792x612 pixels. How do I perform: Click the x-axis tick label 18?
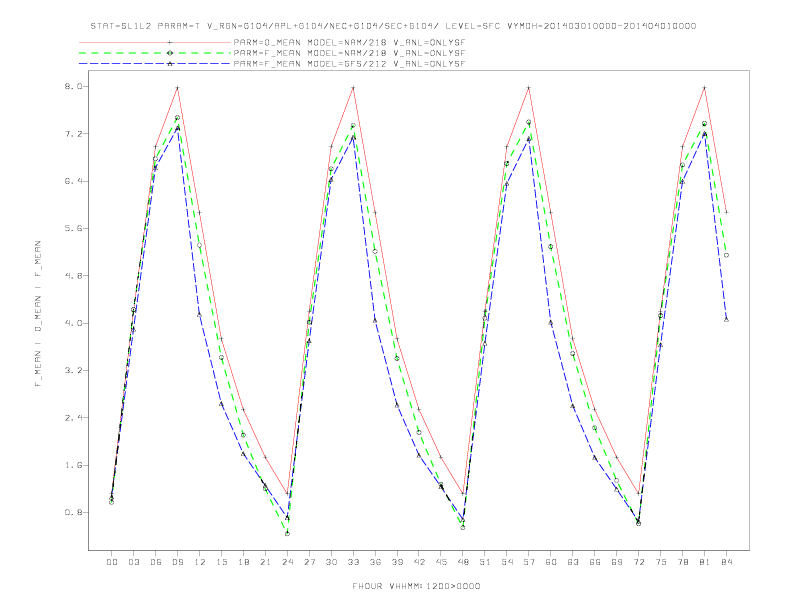click(243, 562)
